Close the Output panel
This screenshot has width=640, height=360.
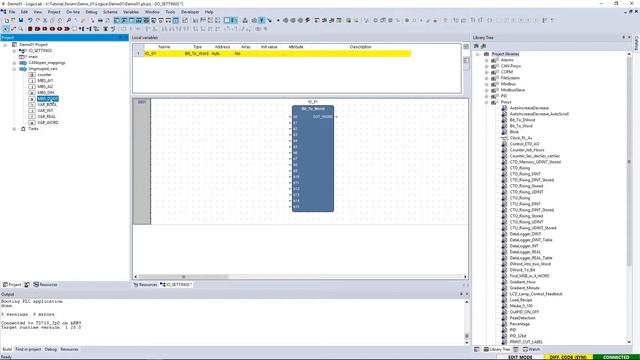[x=467, y=294]
